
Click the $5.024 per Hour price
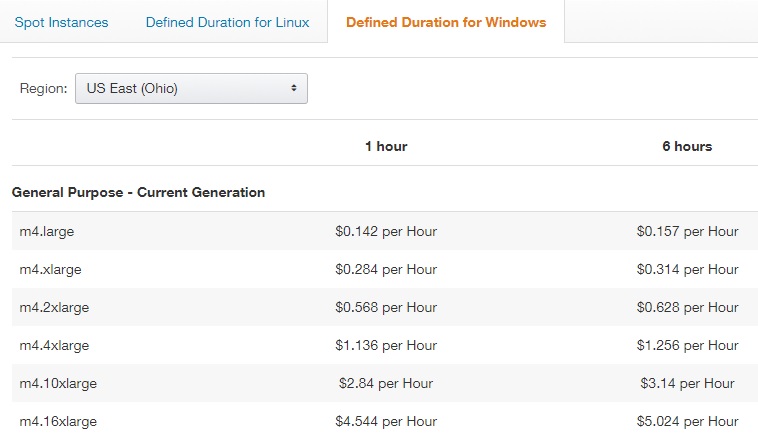[x=687, y=421]
